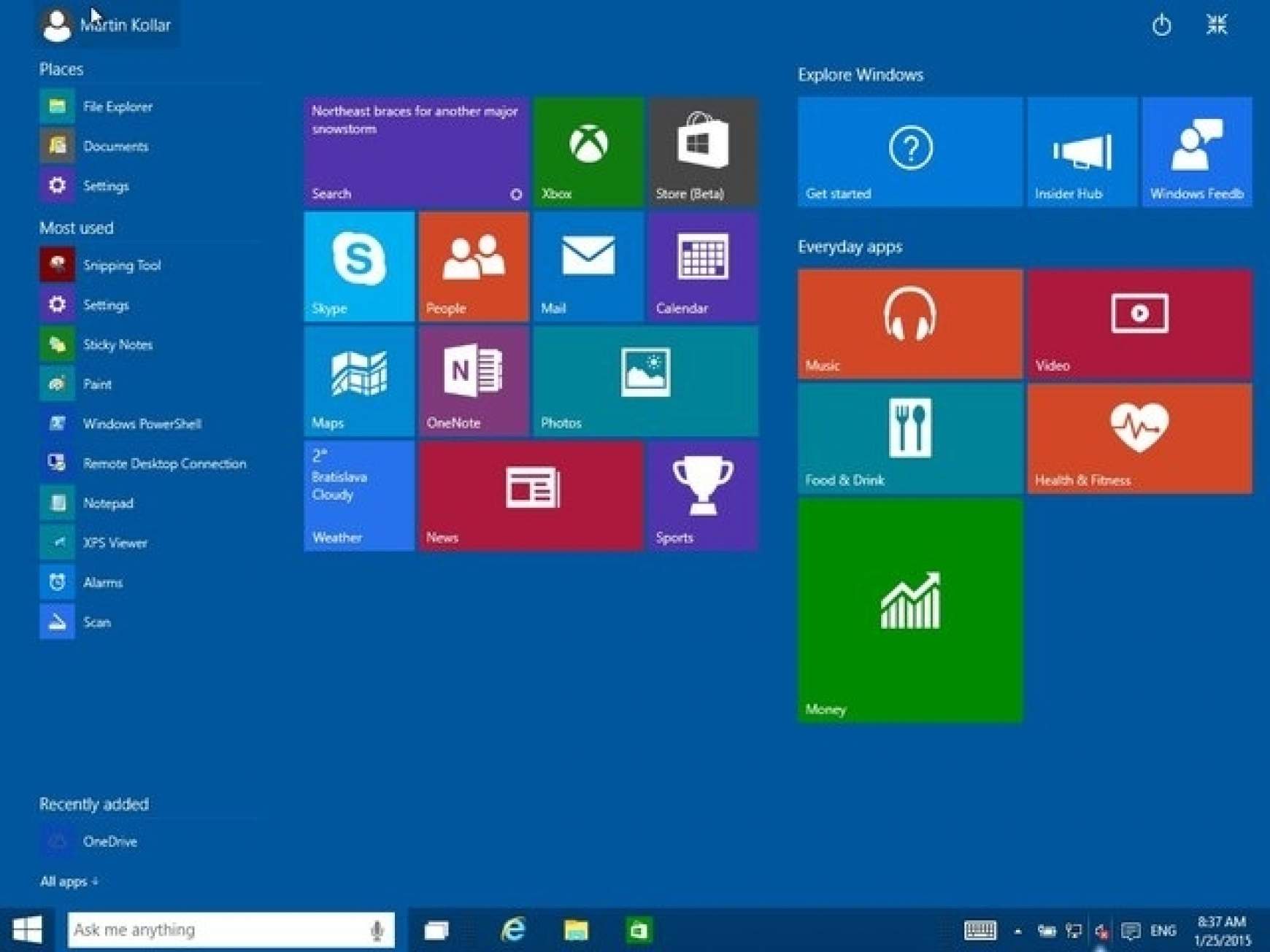Open the Health & Fitness tile

pyautogui.click(x=1140, y=438)
